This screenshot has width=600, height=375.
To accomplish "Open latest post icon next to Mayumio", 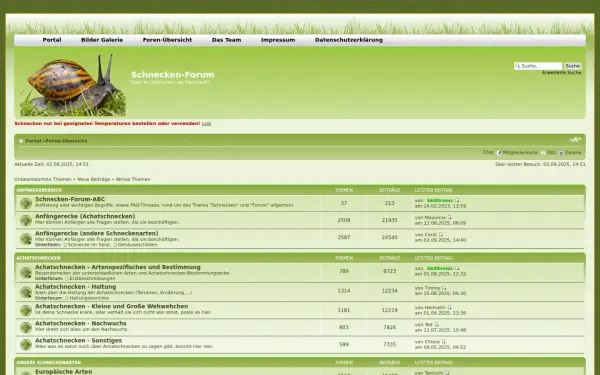I will (x=450, y=217).
